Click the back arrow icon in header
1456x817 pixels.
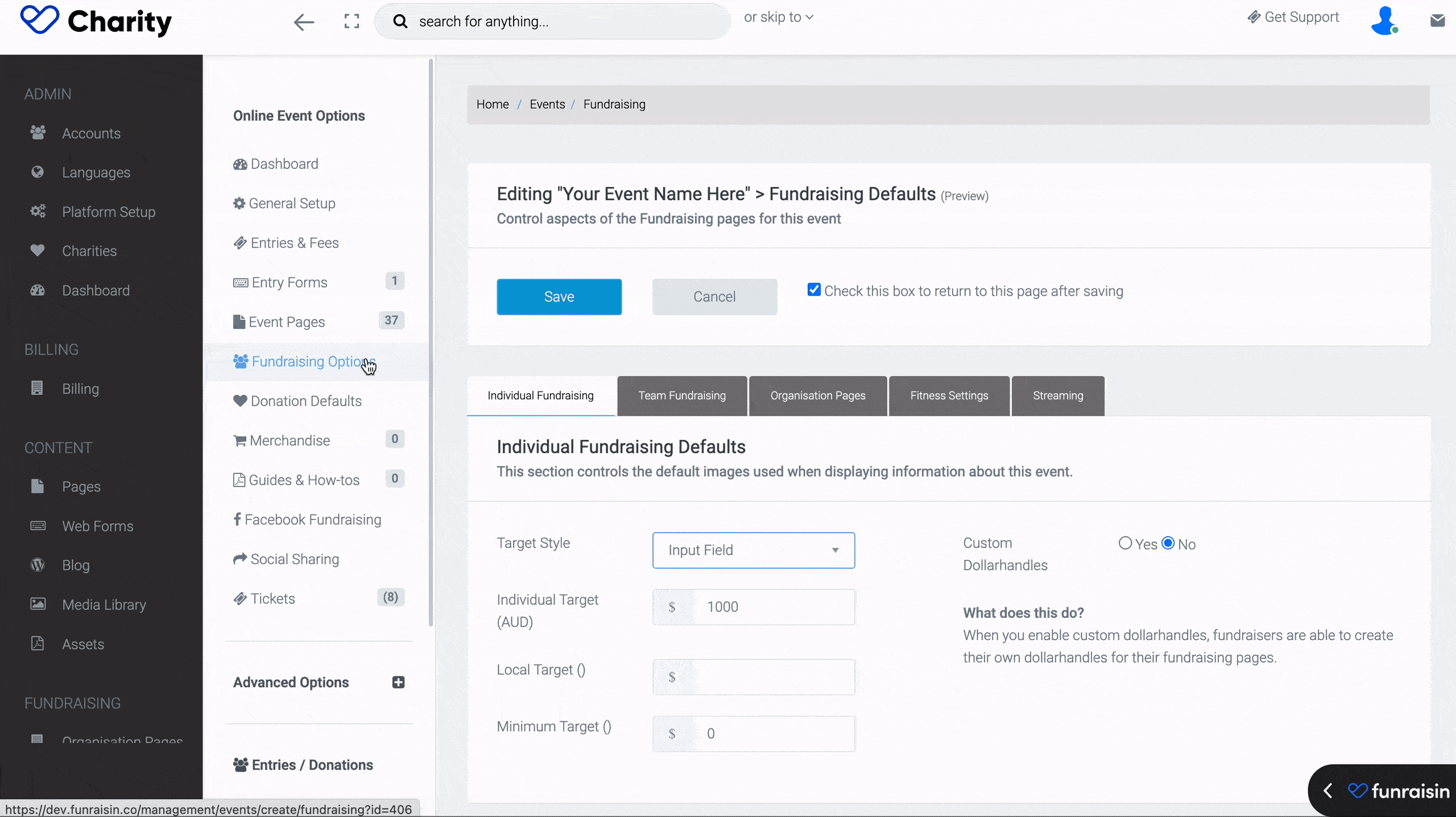[304, 22]
